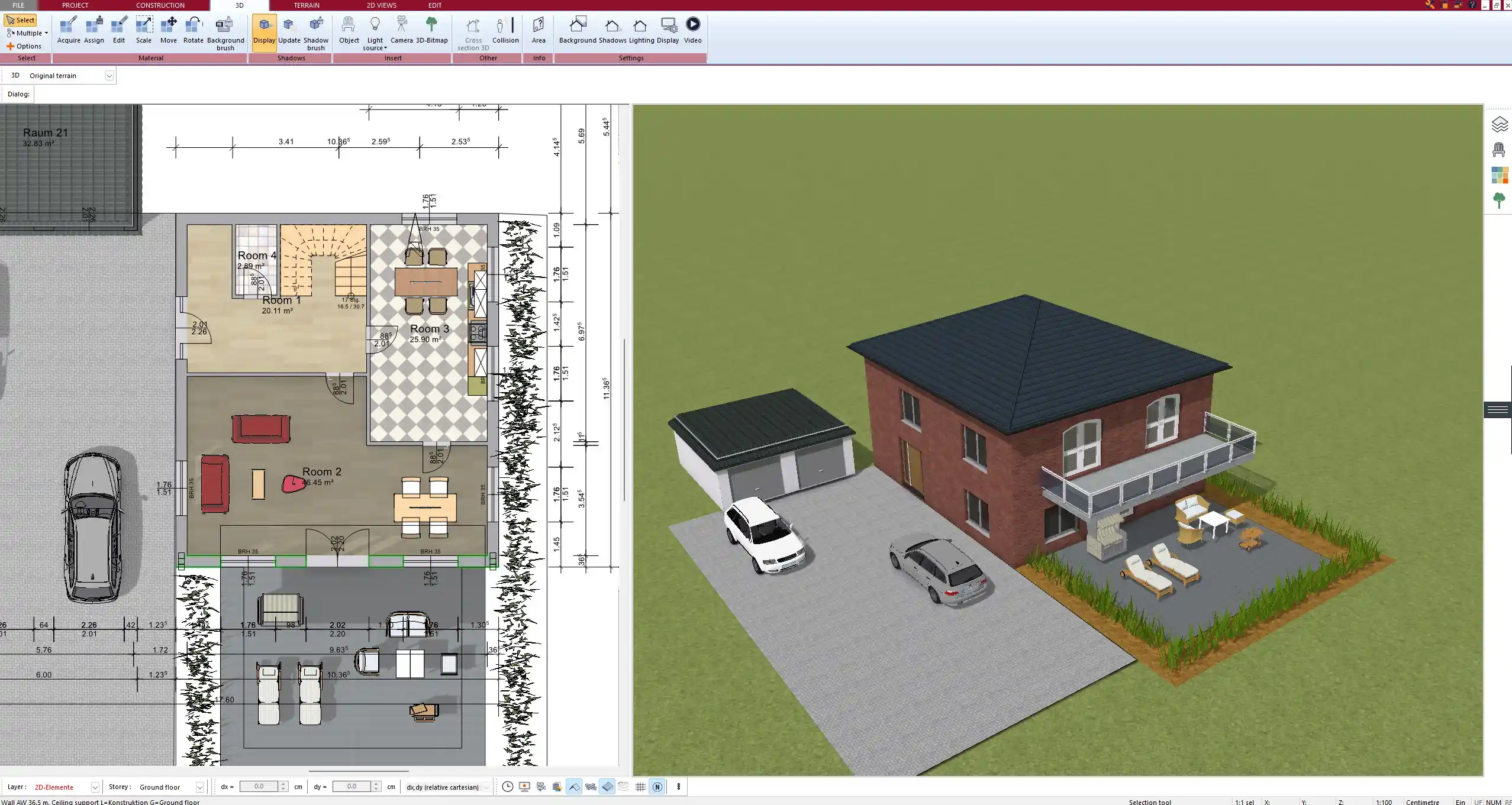Viewport: 1512px width, 805px height.
Task: Open the furniture chair catalog in sidebar
Action: pyautogui.click(x=1498, y=150)
